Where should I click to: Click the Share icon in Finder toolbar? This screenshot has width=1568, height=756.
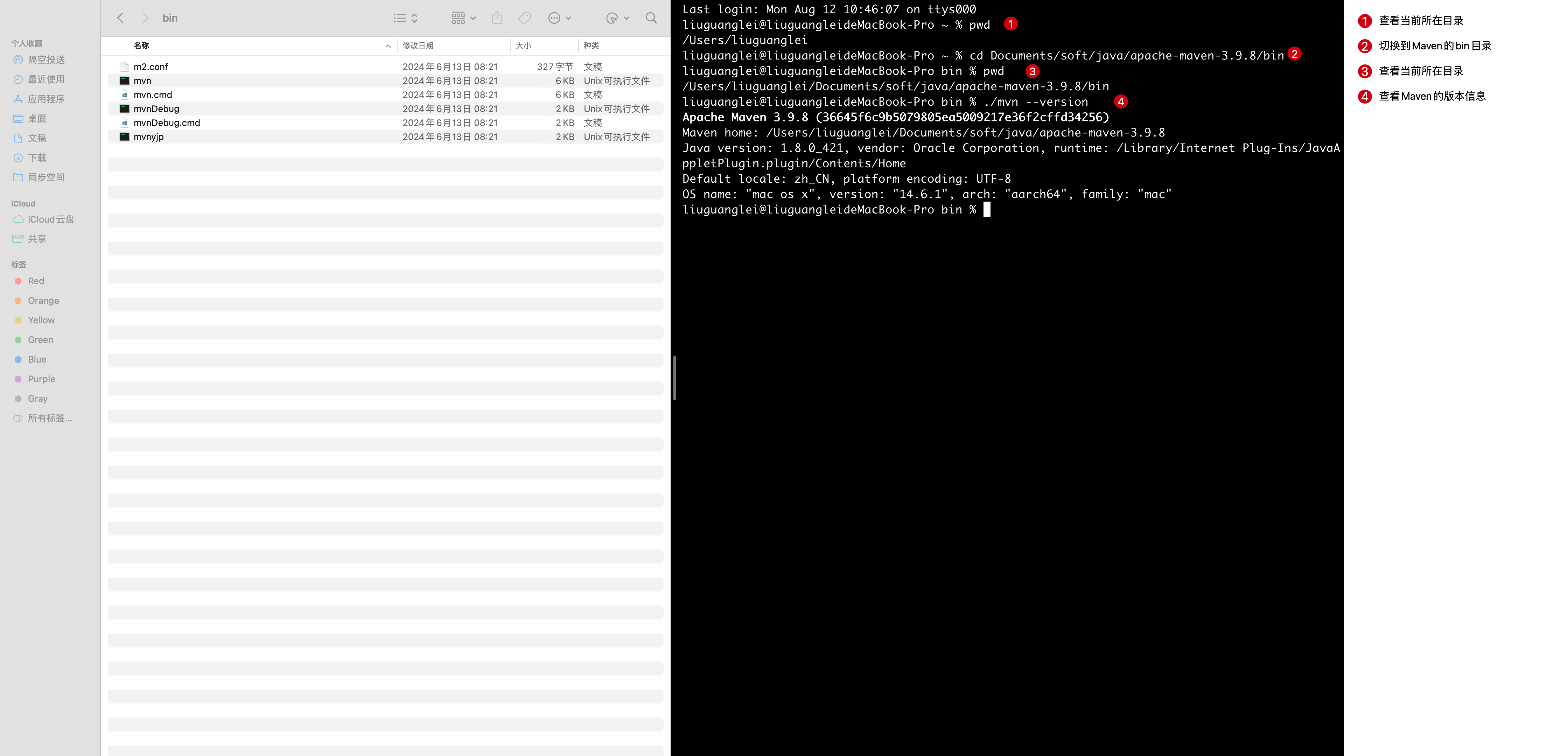497,18
